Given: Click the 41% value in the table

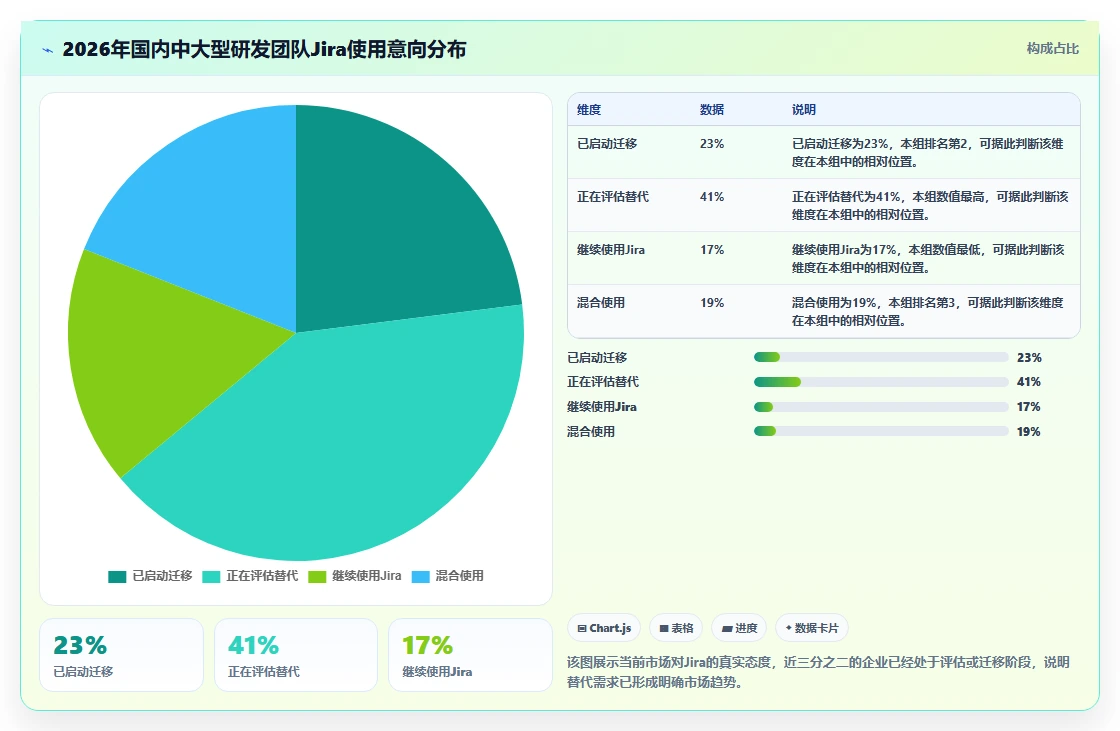Looking at the screenshot, I should click(712, 197).
